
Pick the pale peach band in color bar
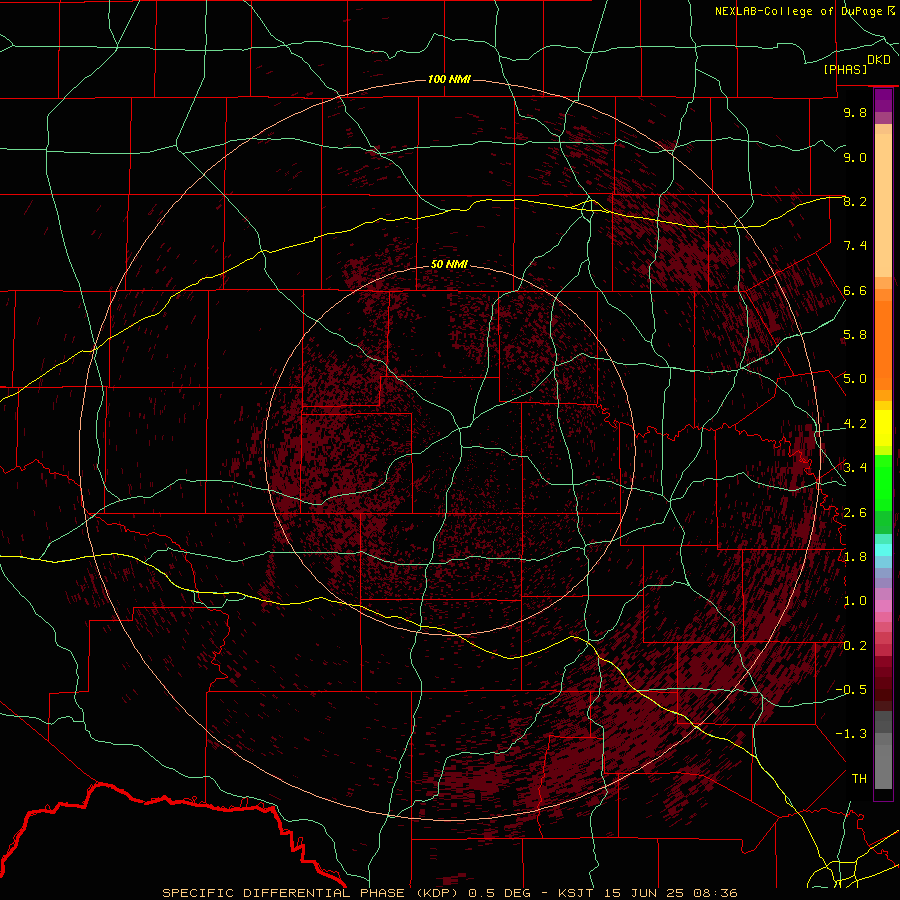[x=883, y=207]
